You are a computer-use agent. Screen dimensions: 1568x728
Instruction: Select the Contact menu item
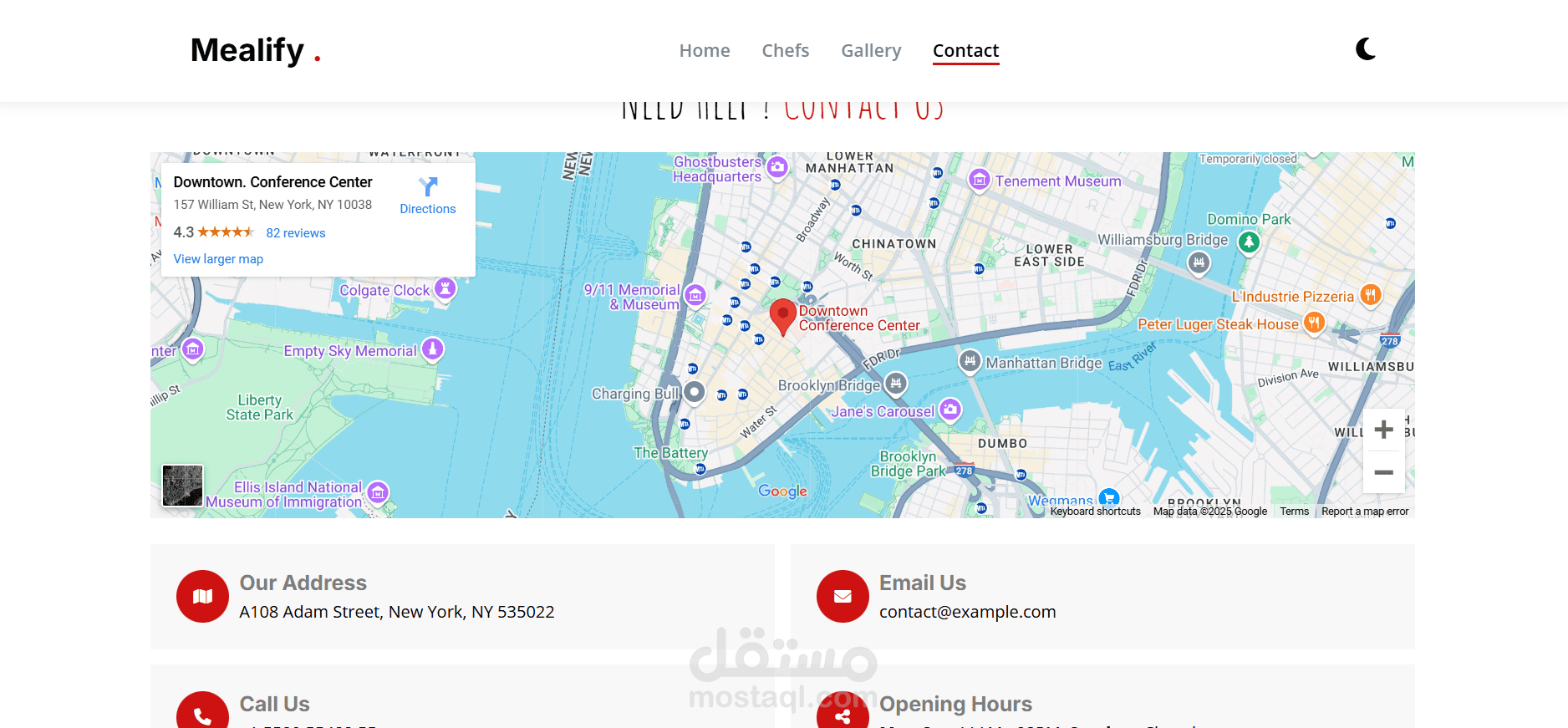[x=965, y=50]
